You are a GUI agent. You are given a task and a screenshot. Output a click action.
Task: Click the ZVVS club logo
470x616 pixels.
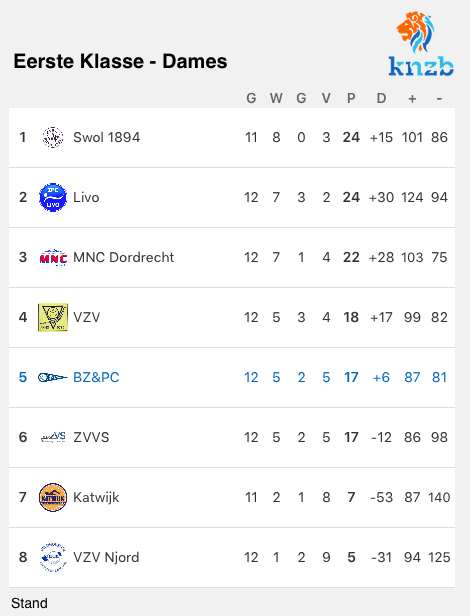[x=53, y=437]
